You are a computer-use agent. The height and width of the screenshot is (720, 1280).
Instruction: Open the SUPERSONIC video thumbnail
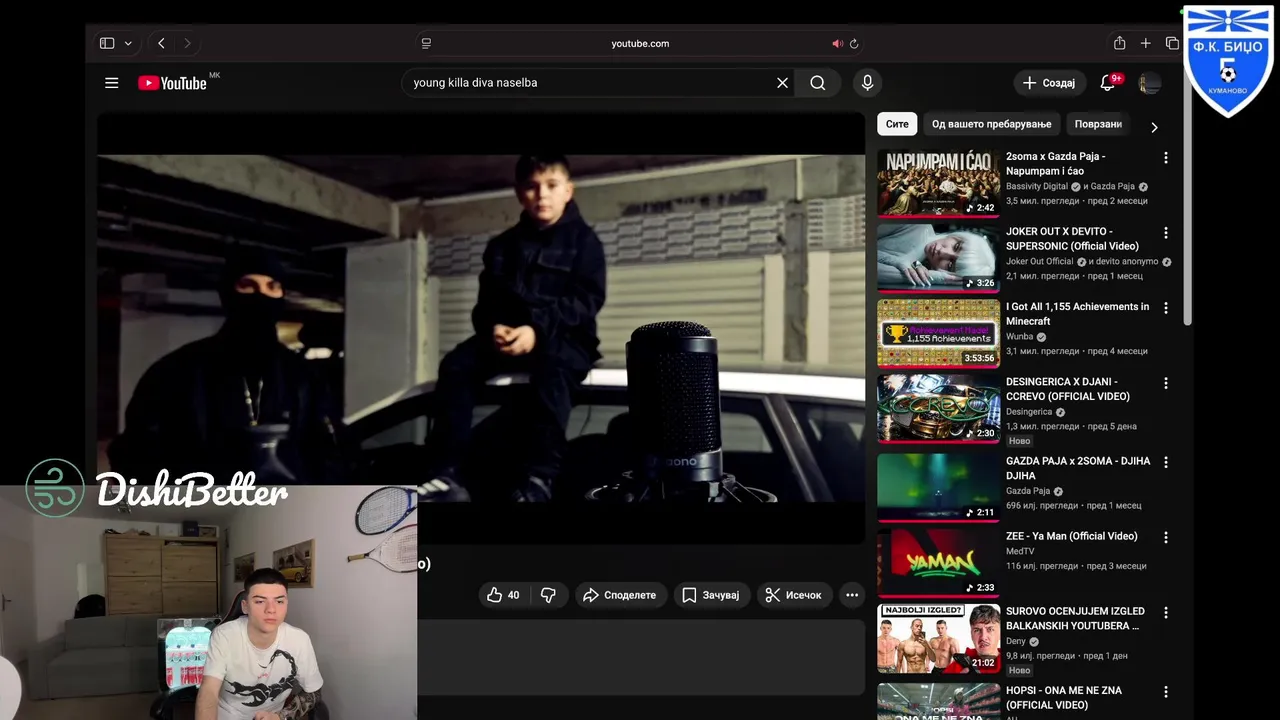coord(939,258)
